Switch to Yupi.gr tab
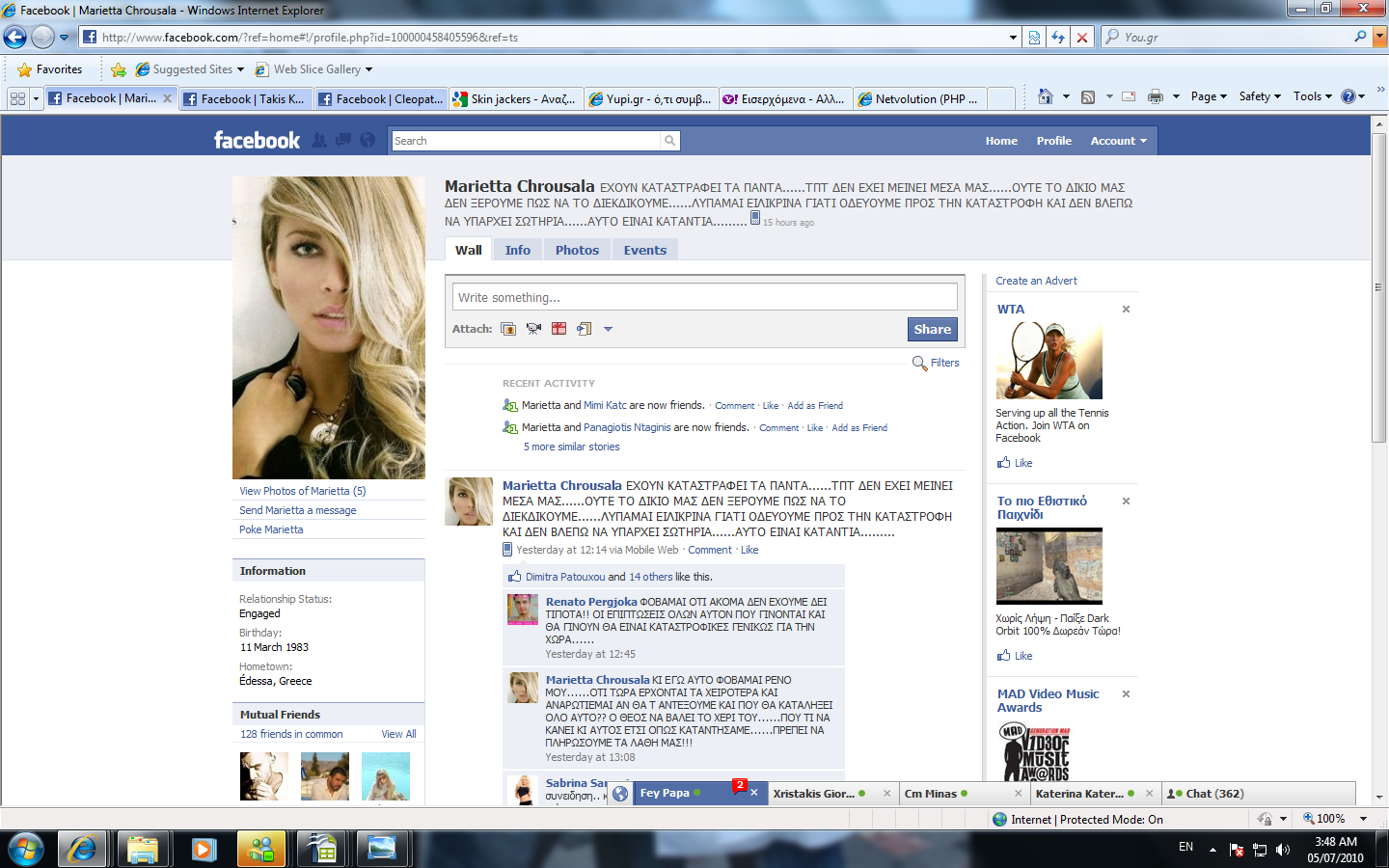The height and width of the screenshot is (868, 1389). click(651, 98)
